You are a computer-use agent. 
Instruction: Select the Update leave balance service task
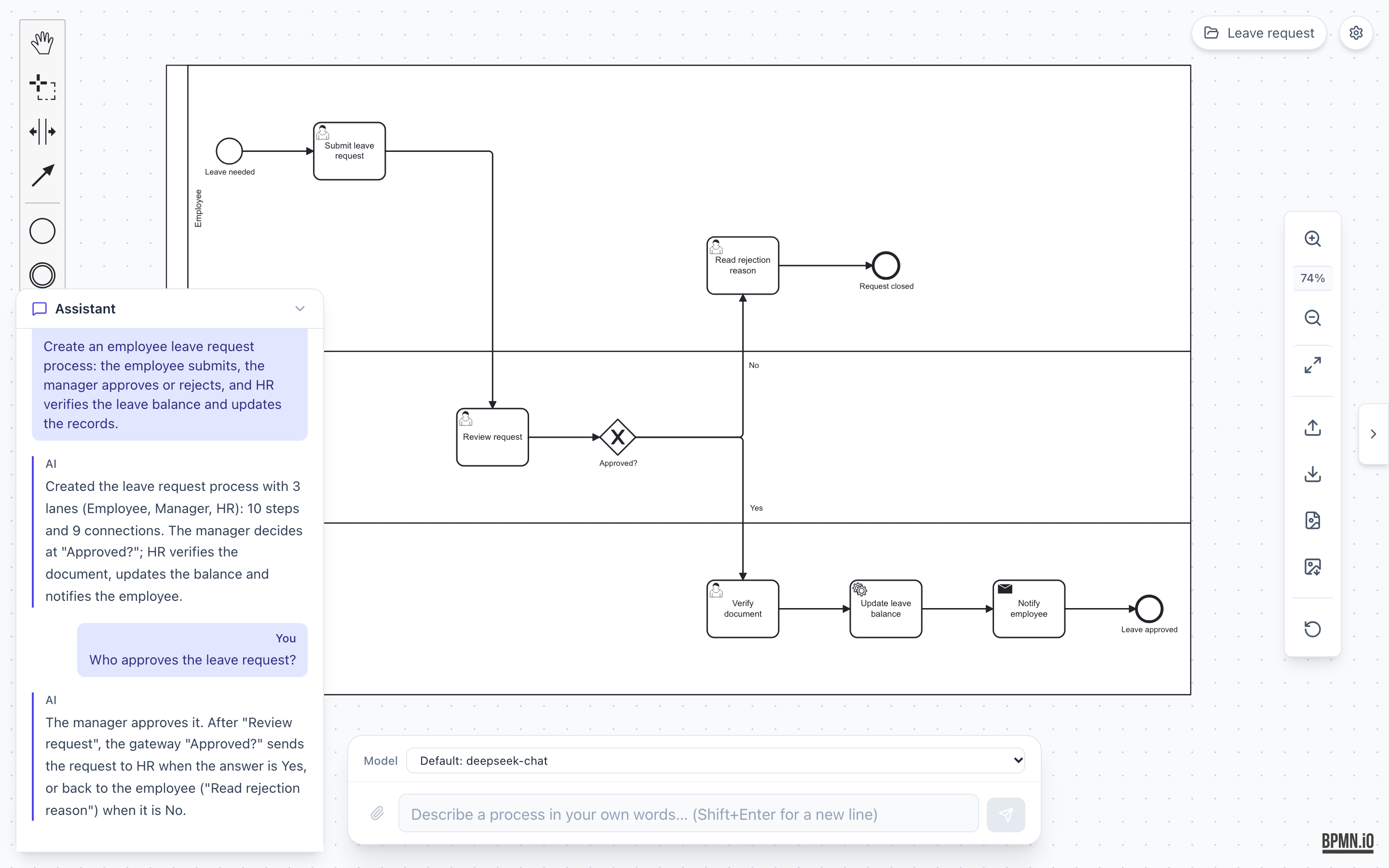pyautogui.click(x=885, y=609)
